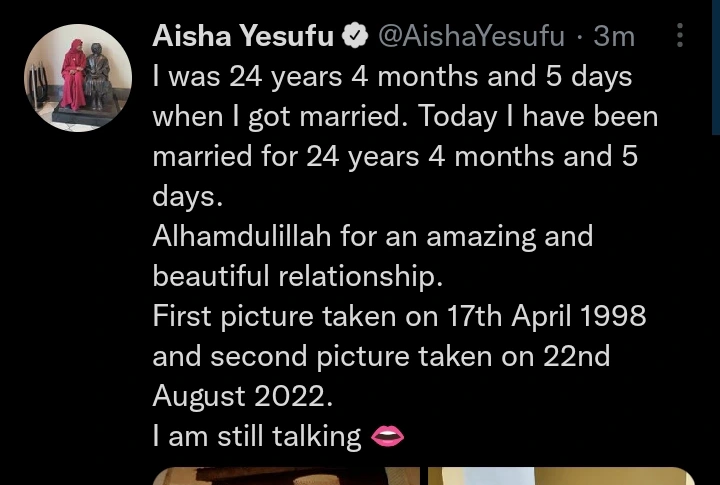Click the line starting 'I was 24 years'

(392, 77)
